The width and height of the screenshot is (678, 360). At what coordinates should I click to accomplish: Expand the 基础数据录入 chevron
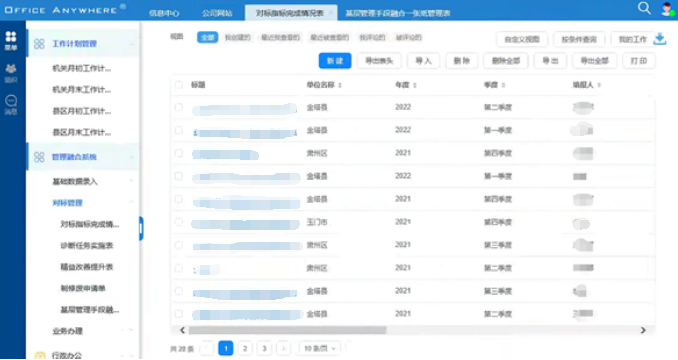[131, 182]
